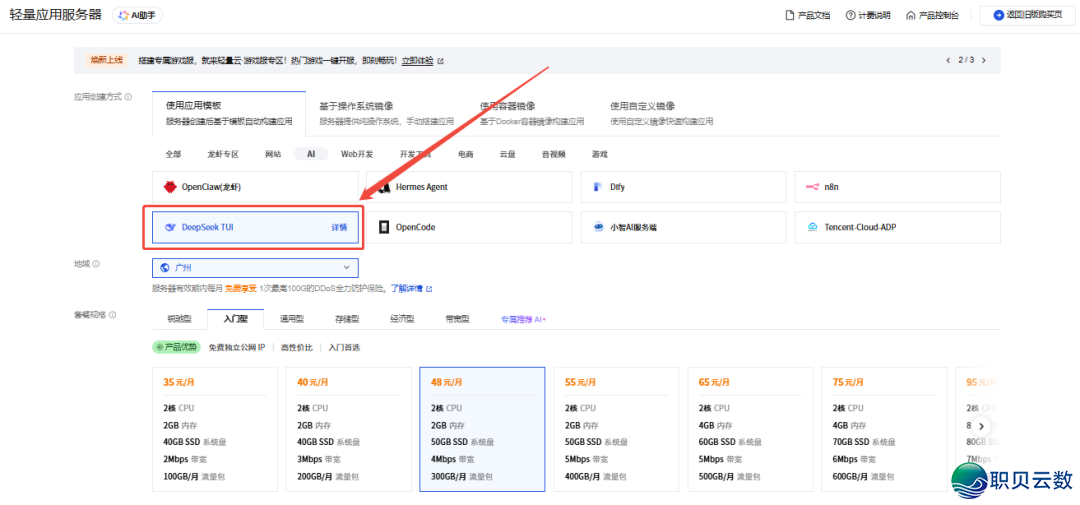Show next banner announcement arrow

[x=984, y=61]
